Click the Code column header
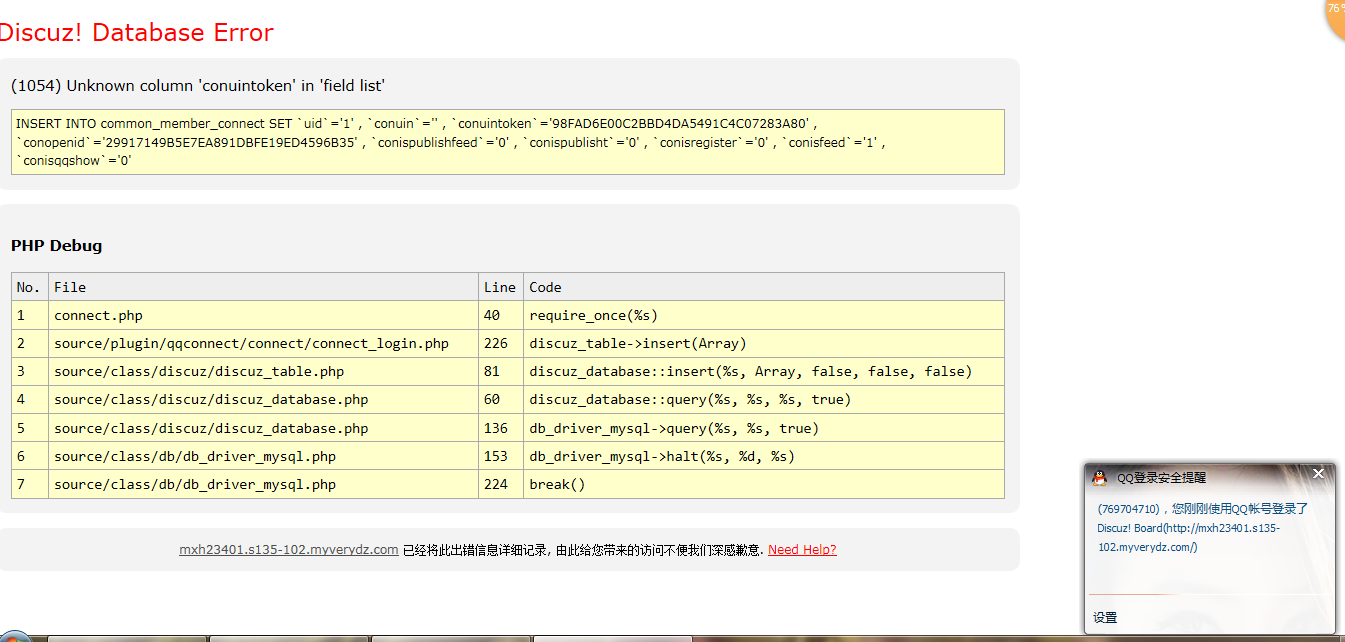1345x642 pixels. click(545, 287)
